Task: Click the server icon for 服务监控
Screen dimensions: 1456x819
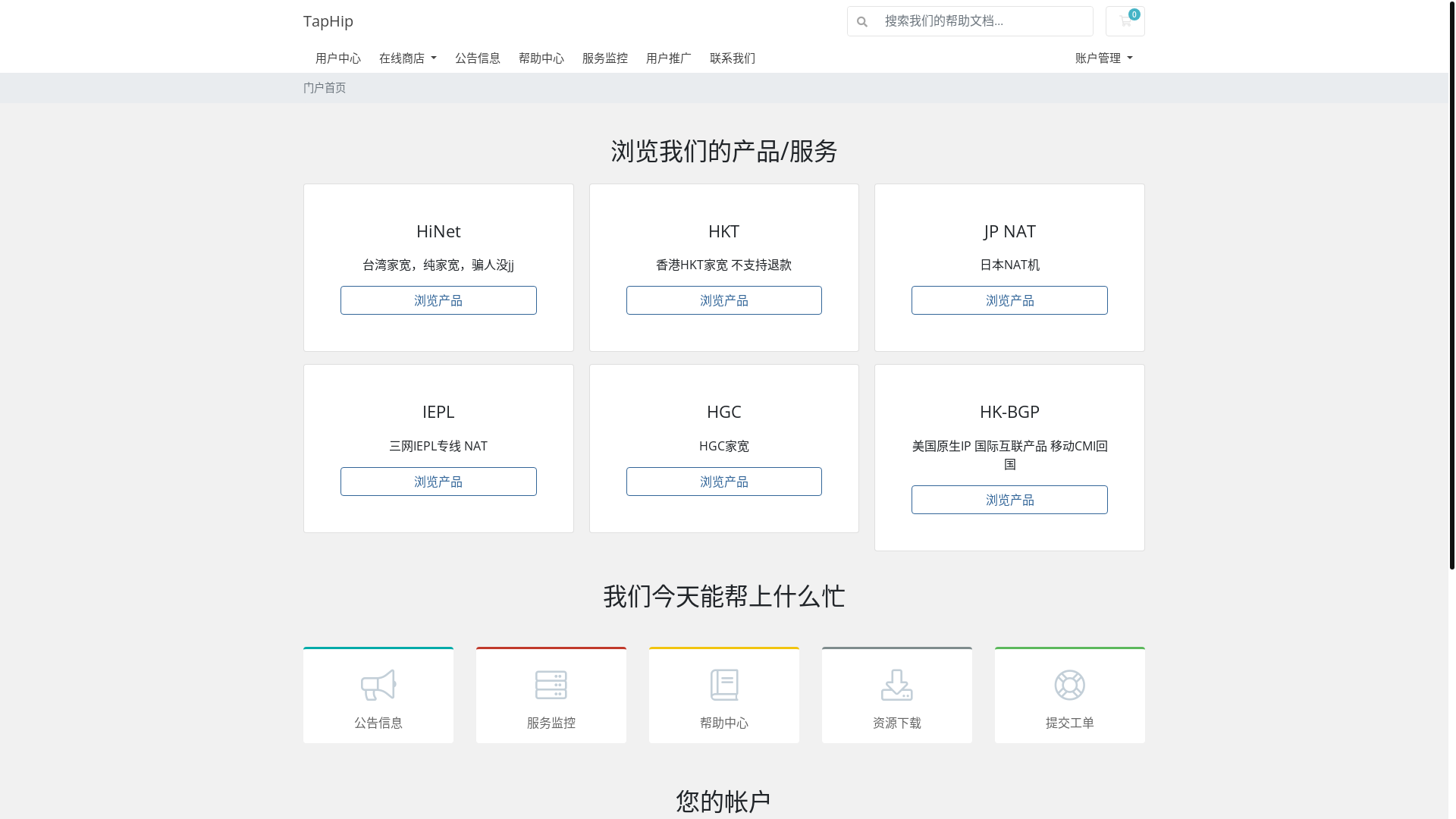Action: pos(551,685)
